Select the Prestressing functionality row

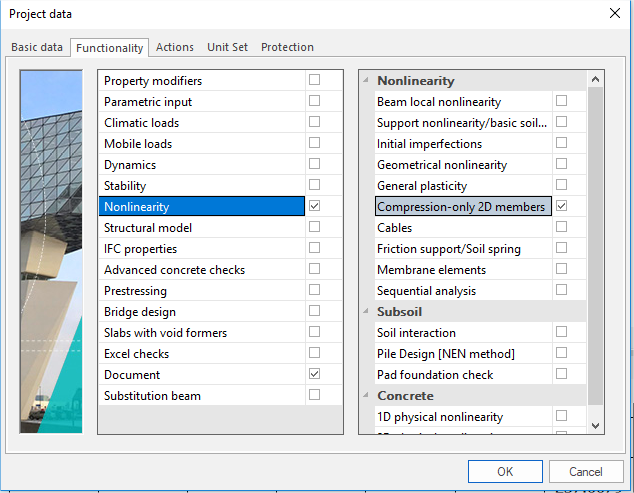pyautogui.click(x=200, y=291)
